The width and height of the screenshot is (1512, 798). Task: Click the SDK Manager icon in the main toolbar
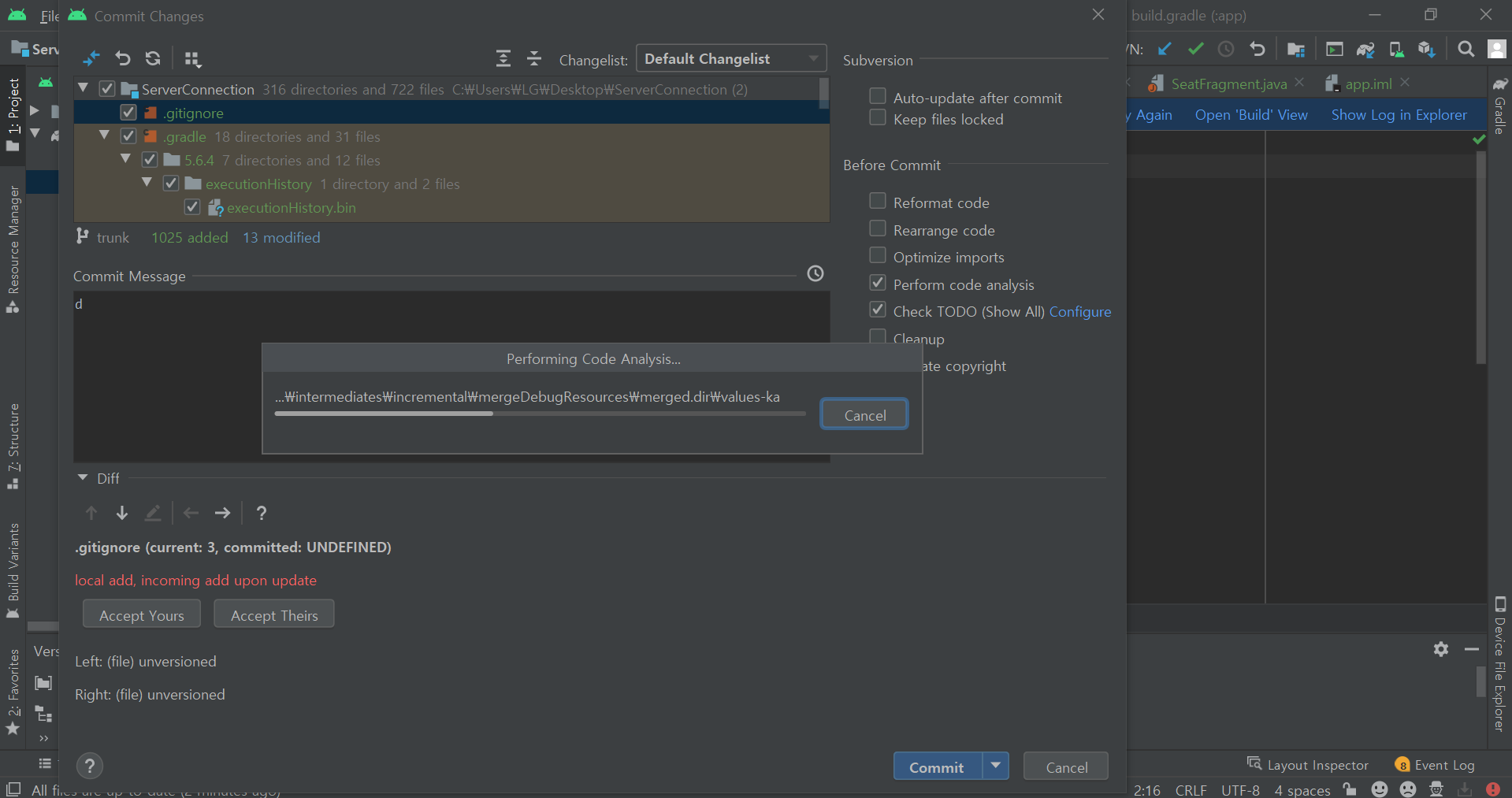pyautogui.click(x=1427, y=50)
